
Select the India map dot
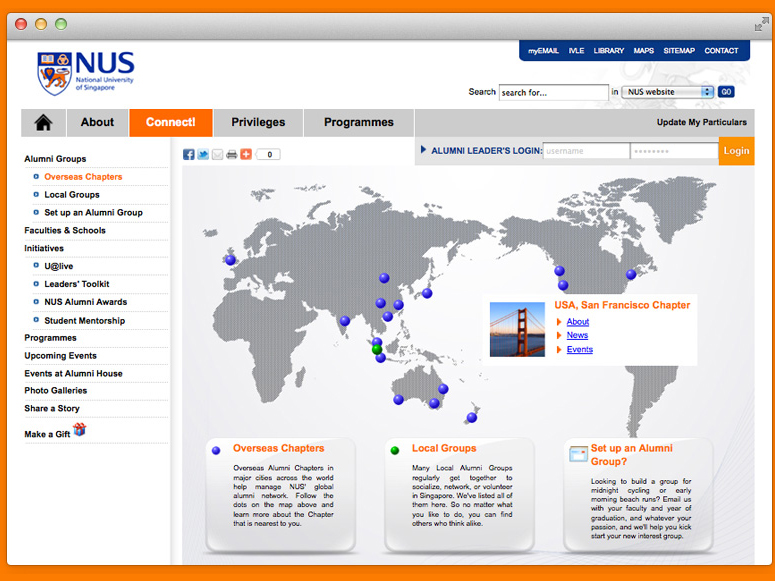tap(345, 321)
